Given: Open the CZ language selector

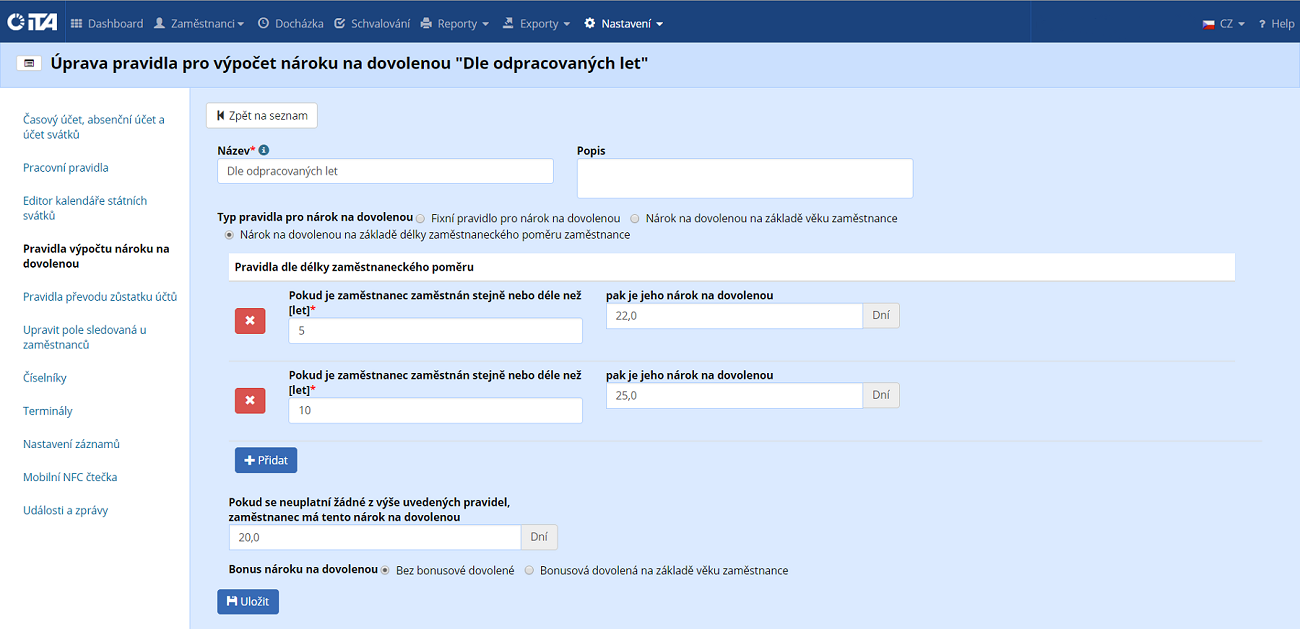Looking at the screenshot, I should point(1223,24).
